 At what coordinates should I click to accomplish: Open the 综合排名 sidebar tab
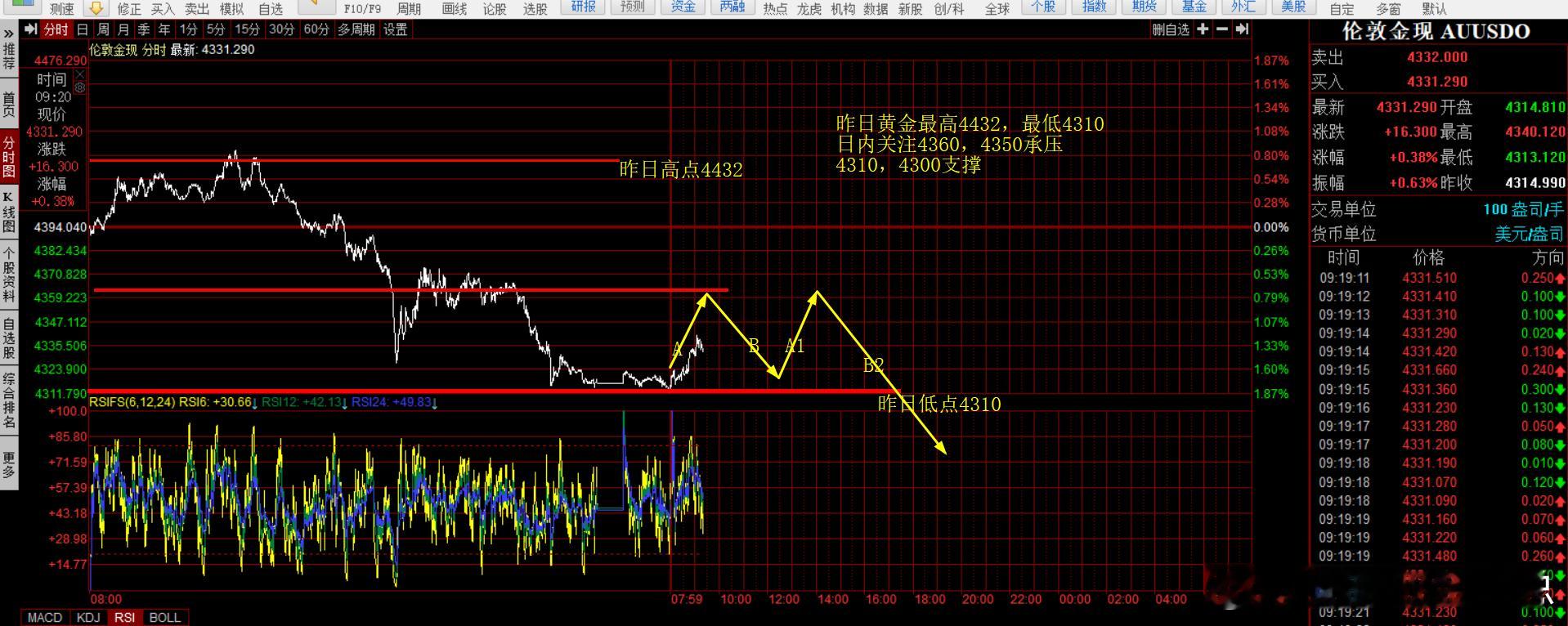coord(8,400)
